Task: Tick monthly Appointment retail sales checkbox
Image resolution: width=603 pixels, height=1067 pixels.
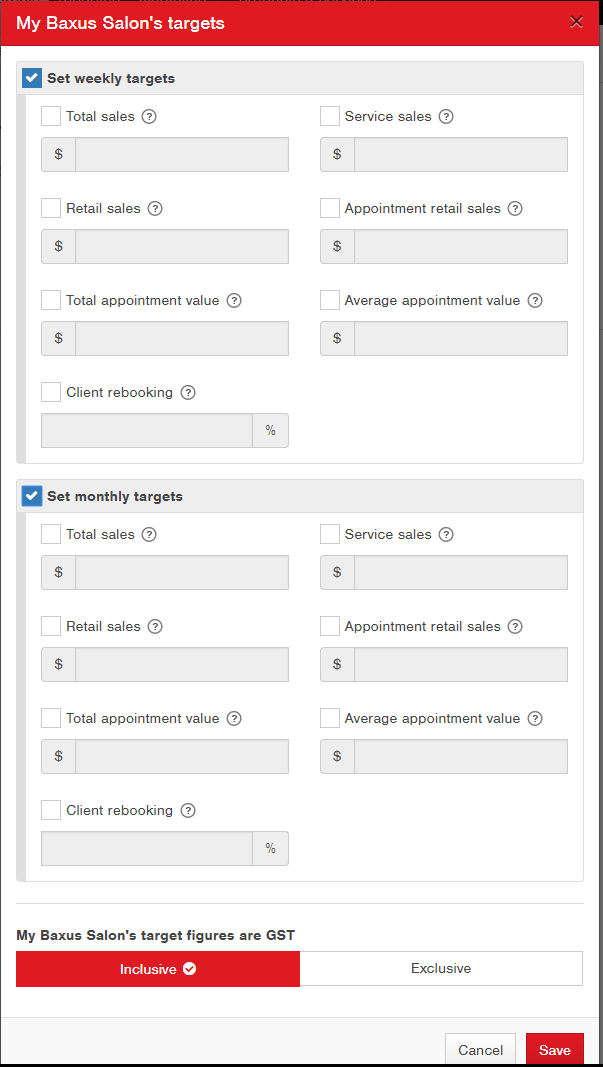Action: pyautogui.click(x=330, y=625)
